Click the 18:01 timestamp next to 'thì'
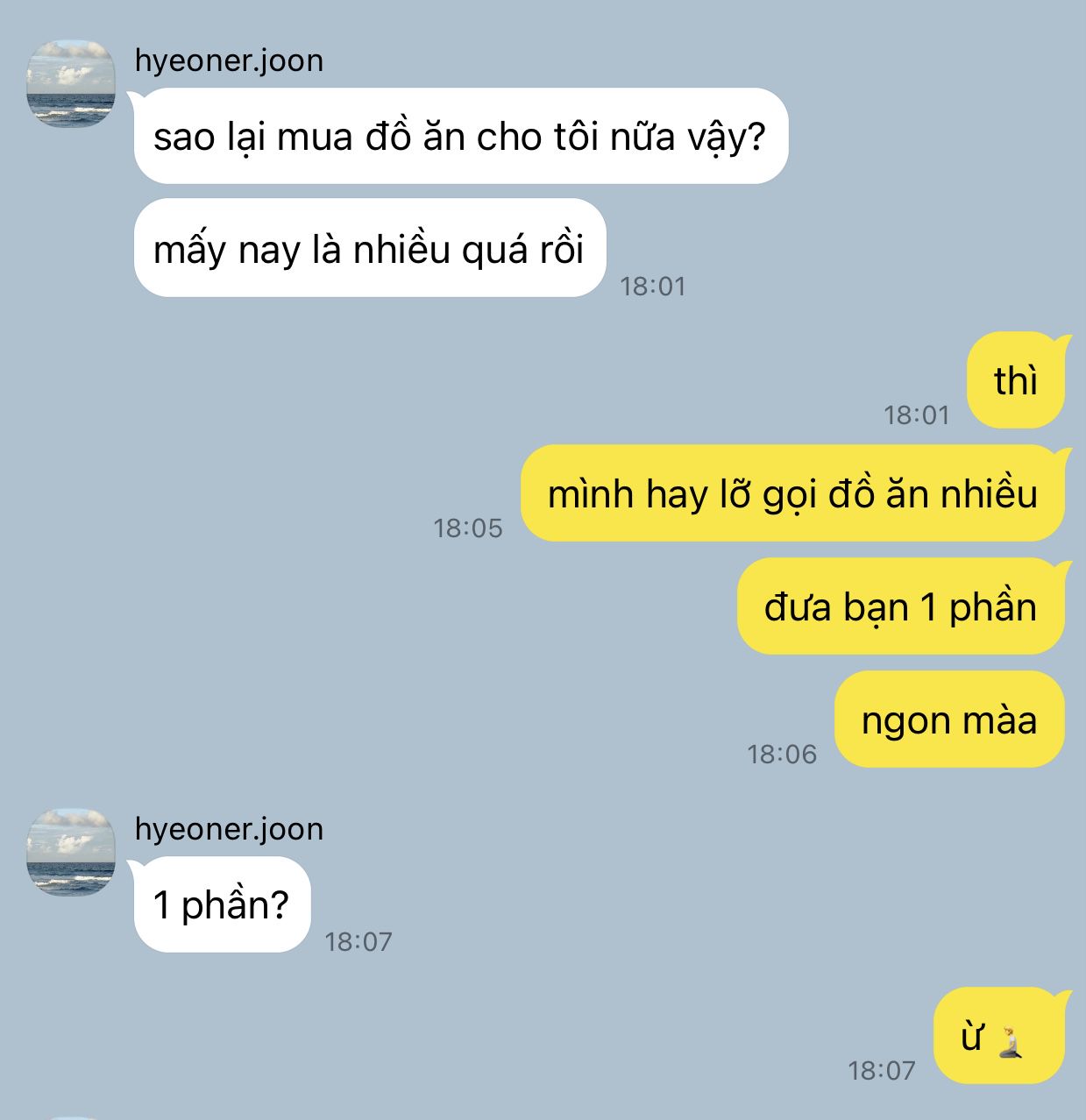1086x1120 pixels. (917, 415)
